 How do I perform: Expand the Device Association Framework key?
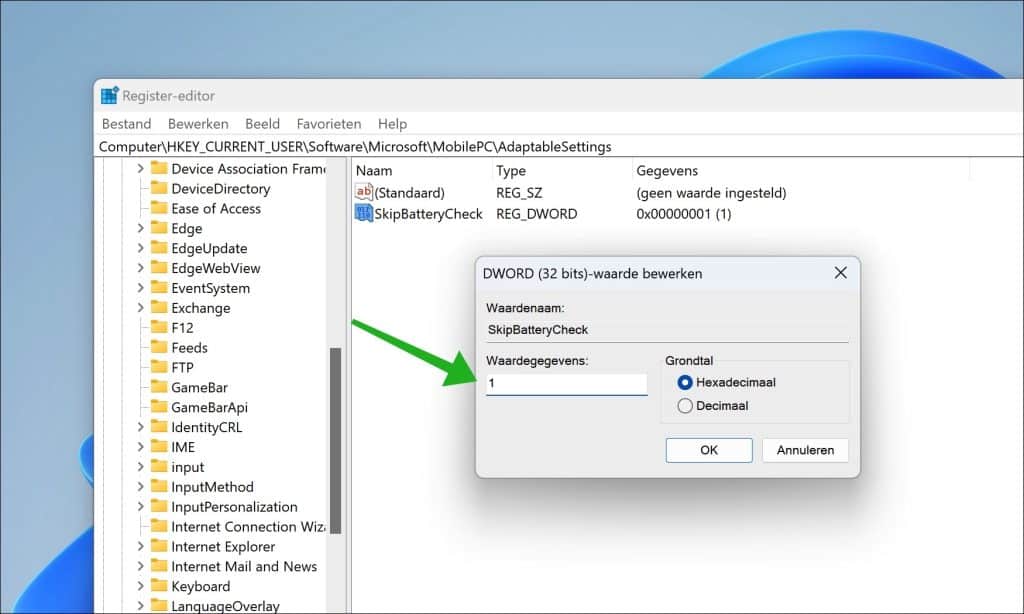coord(140,169)
